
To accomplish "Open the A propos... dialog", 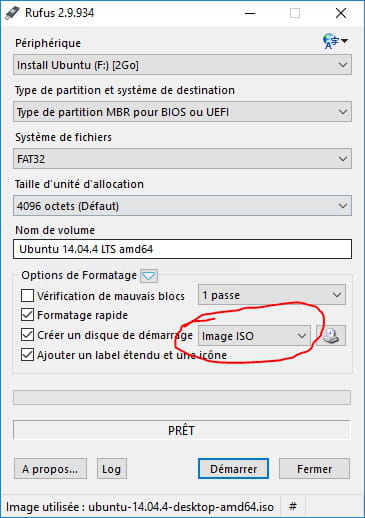I will pyautogui.click(x=50, y=469).
